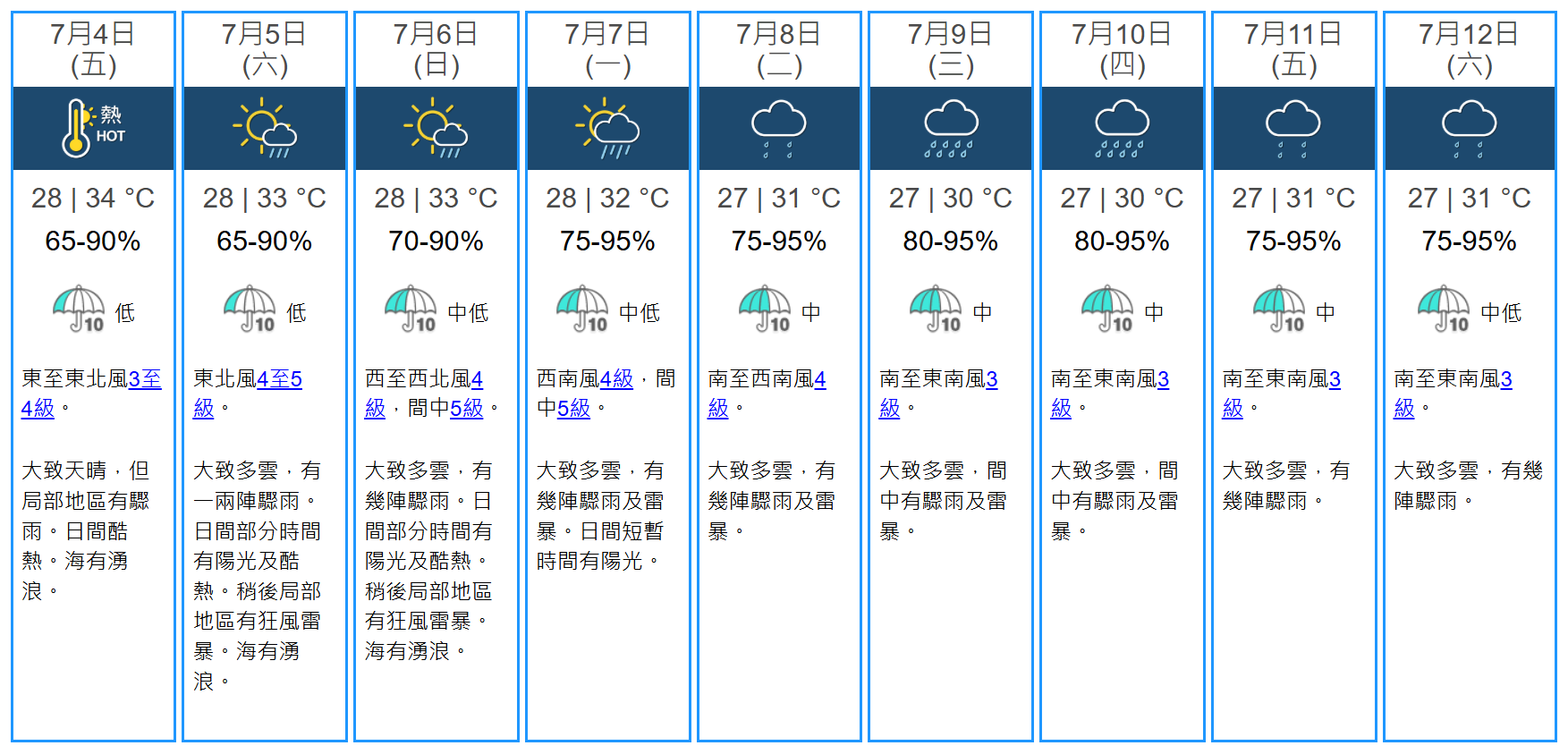Click the 80-95% humidity value for July 10
The width and height of the screenshot is (1568, 754).
1122,241
